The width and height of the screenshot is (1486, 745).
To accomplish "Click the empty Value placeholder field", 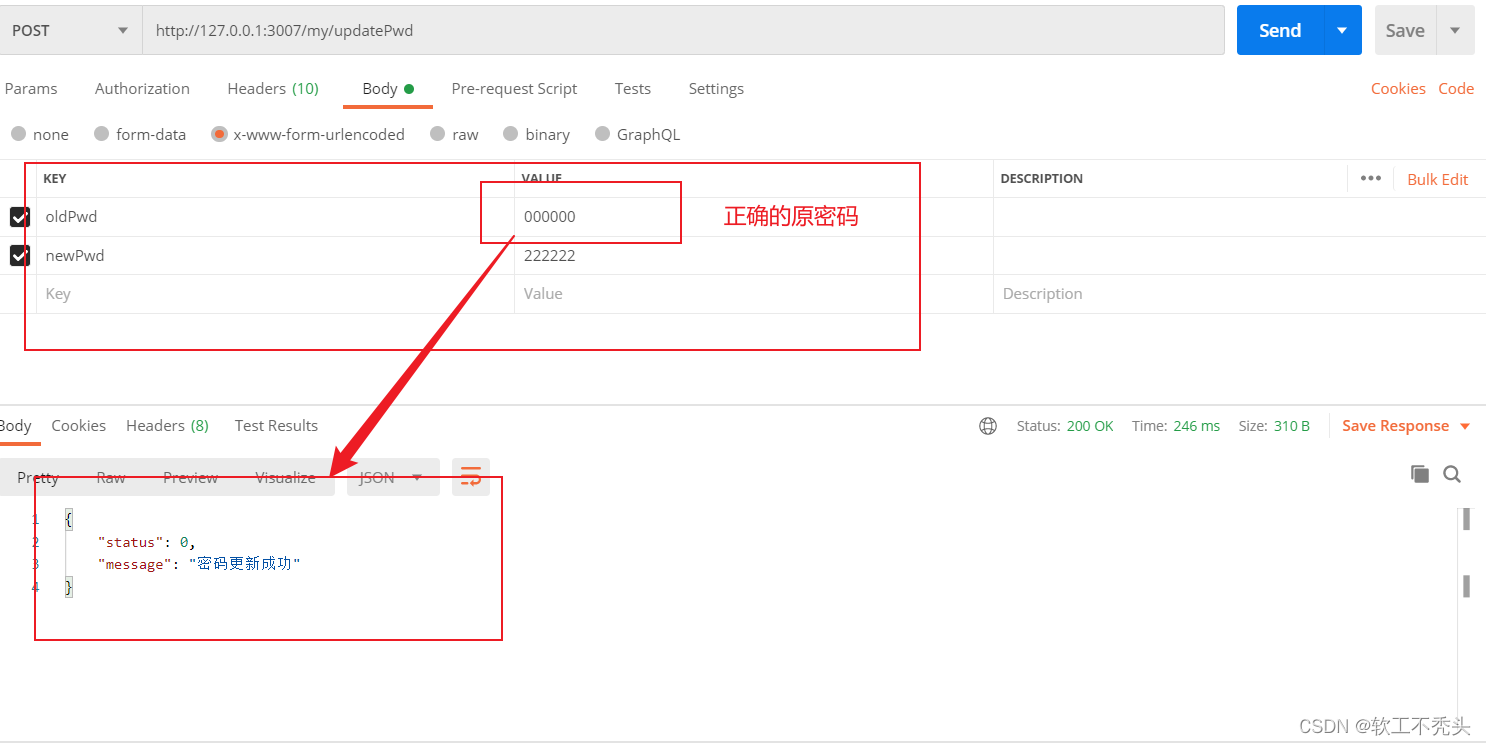I will coord(754,294).
